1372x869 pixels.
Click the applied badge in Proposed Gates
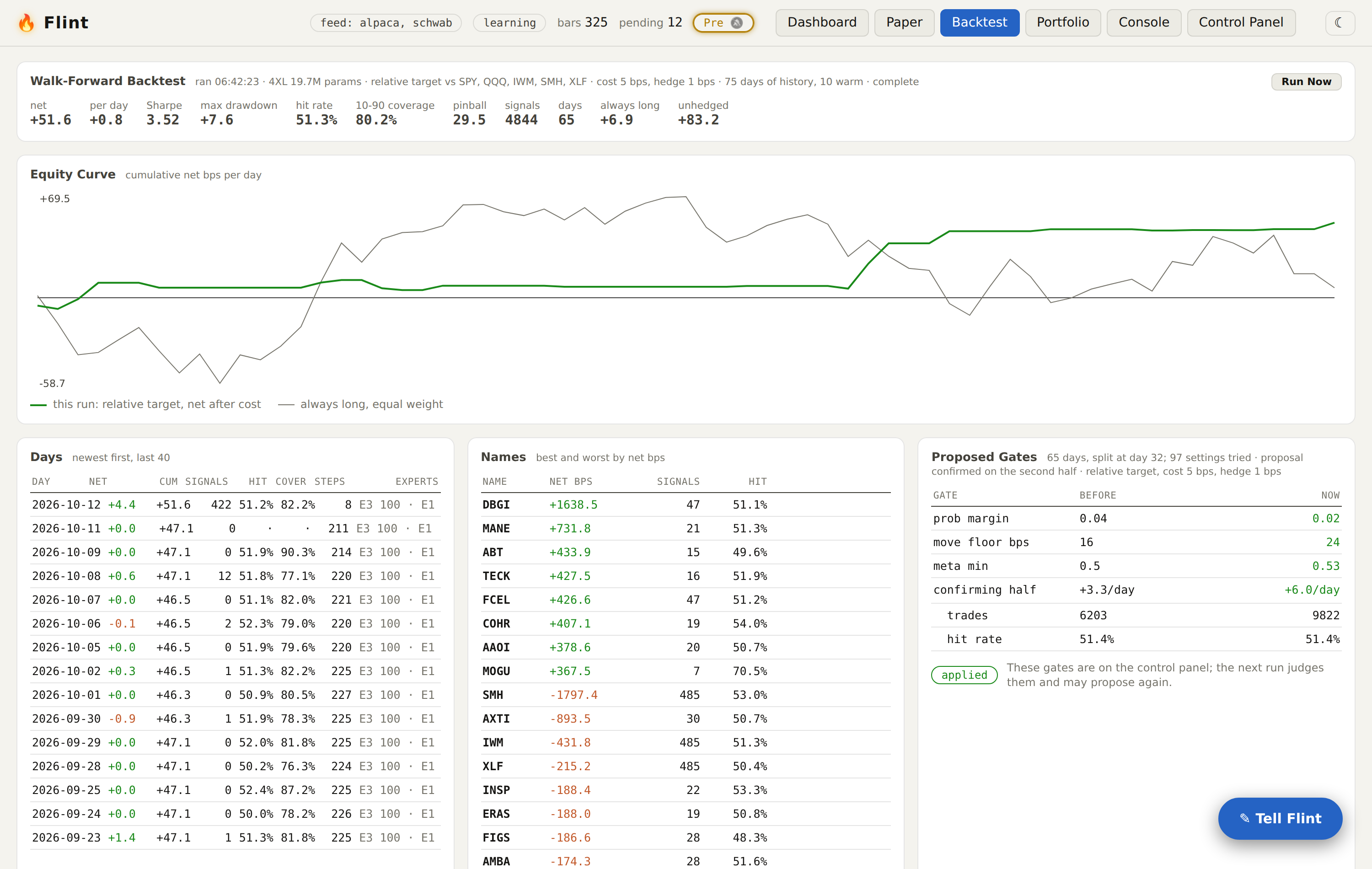click(964, 675)
